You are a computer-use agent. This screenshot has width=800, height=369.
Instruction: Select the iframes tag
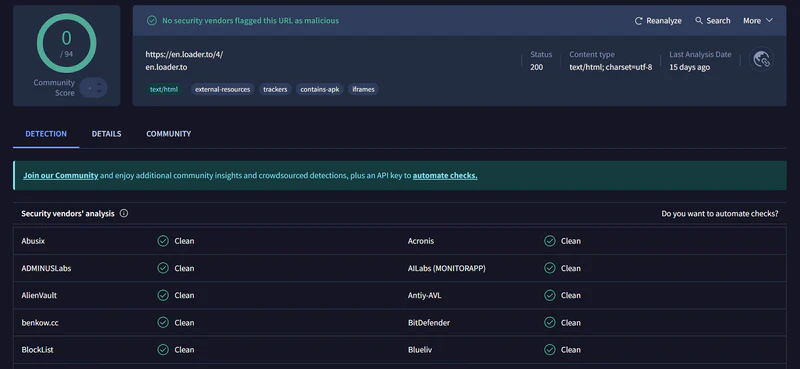[363, 89]
